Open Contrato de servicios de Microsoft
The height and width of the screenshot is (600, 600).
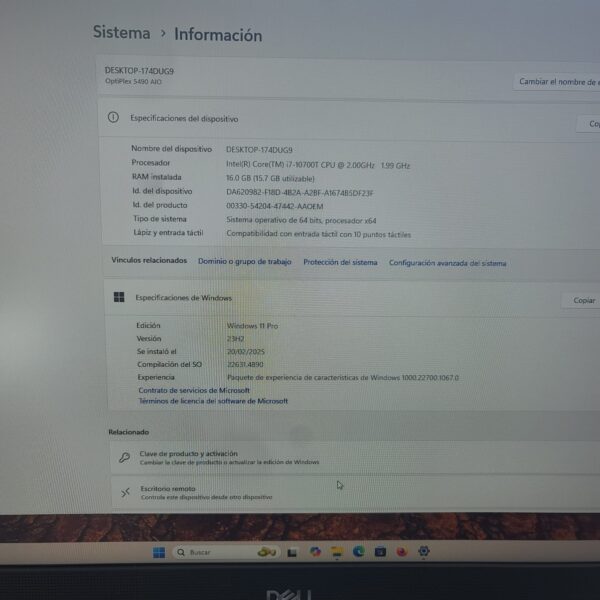coord(194,390)
